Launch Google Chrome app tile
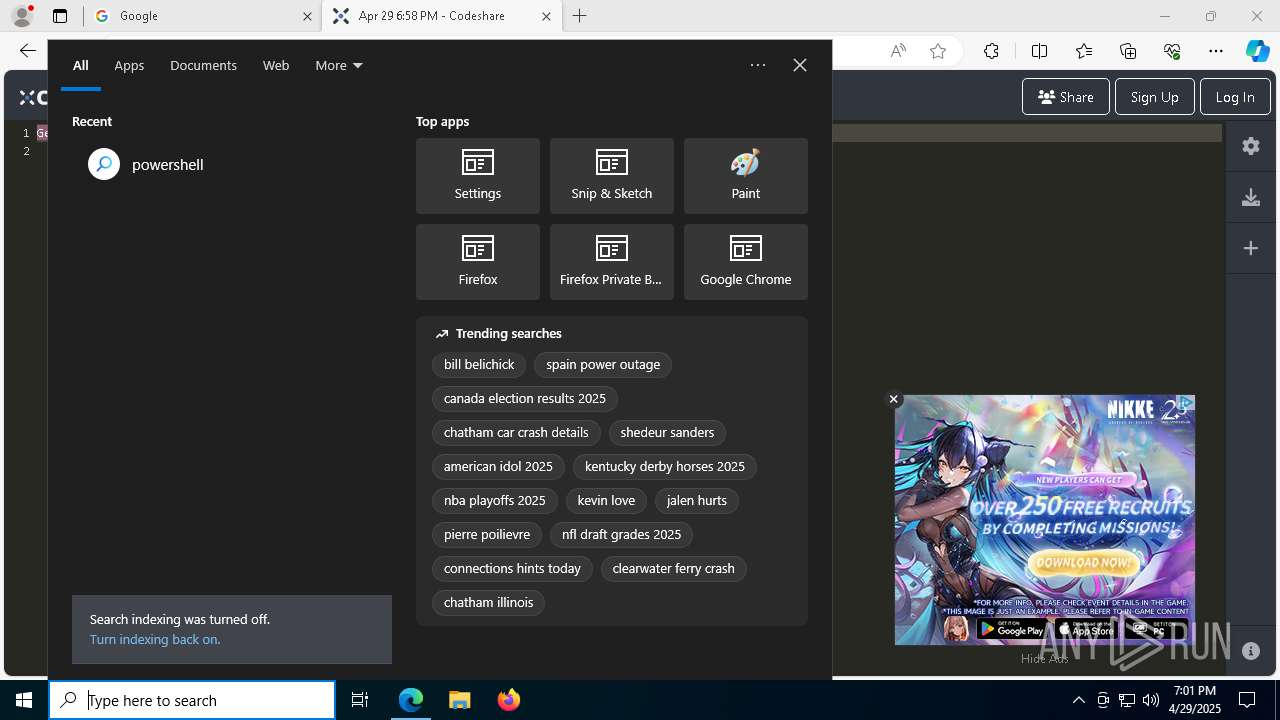The height and width of the screenshot is (720, 1280). click(746, 262)
